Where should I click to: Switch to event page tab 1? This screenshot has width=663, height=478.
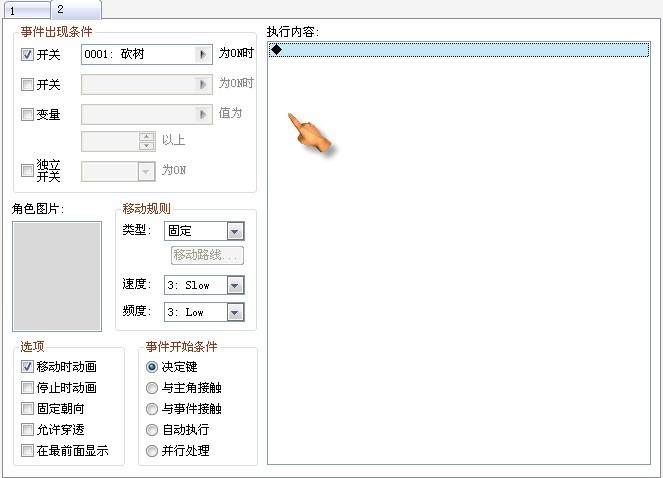click(27, 11)
